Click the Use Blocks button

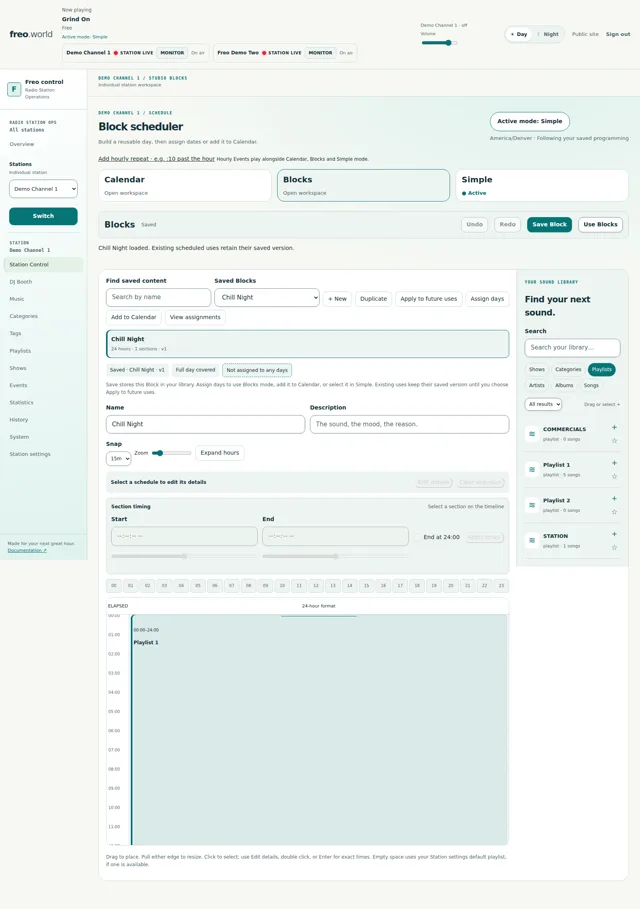pyautogui.click(x=601, y=224)
